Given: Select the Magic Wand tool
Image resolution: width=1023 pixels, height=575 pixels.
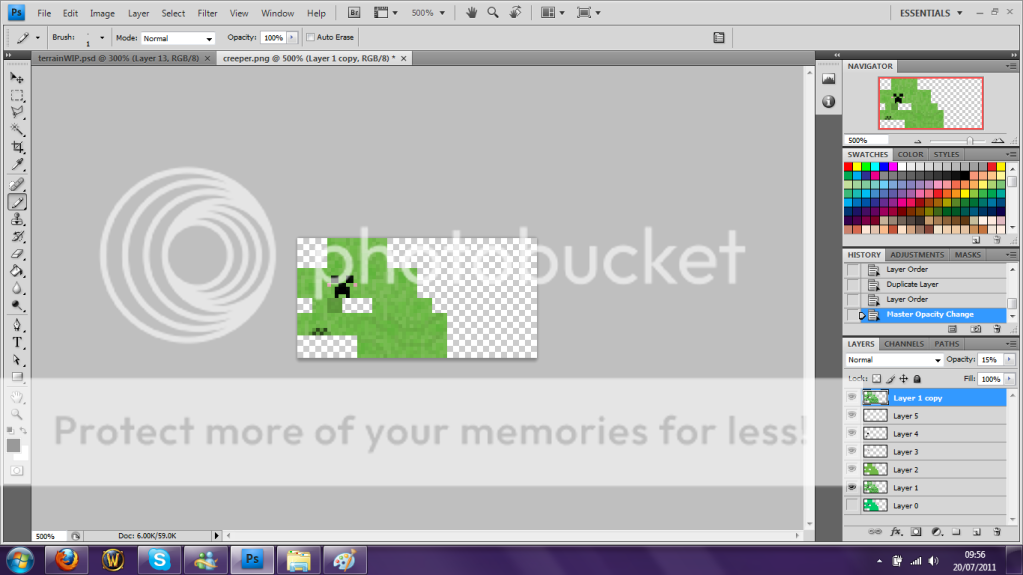Looking at the screenshot, I should pos(17,129).
